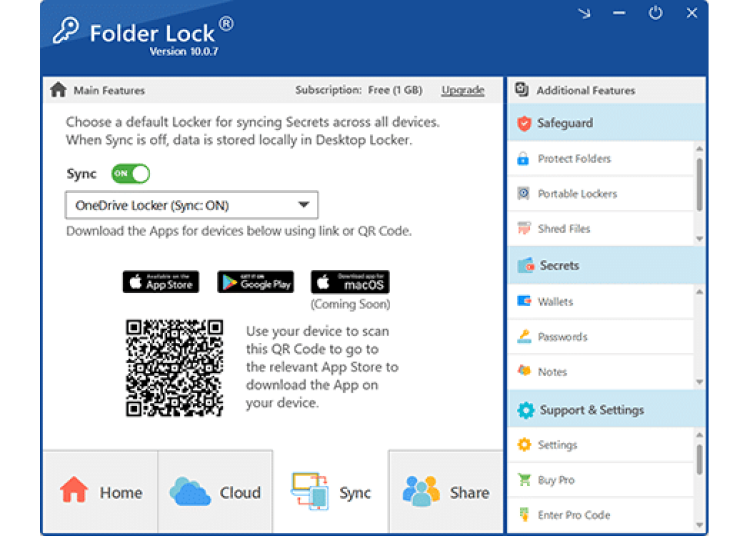Image resolution: width=750 pixels, height=536 pixels.
Task: Go to the Share tab
Action: (x=446, y=492)
